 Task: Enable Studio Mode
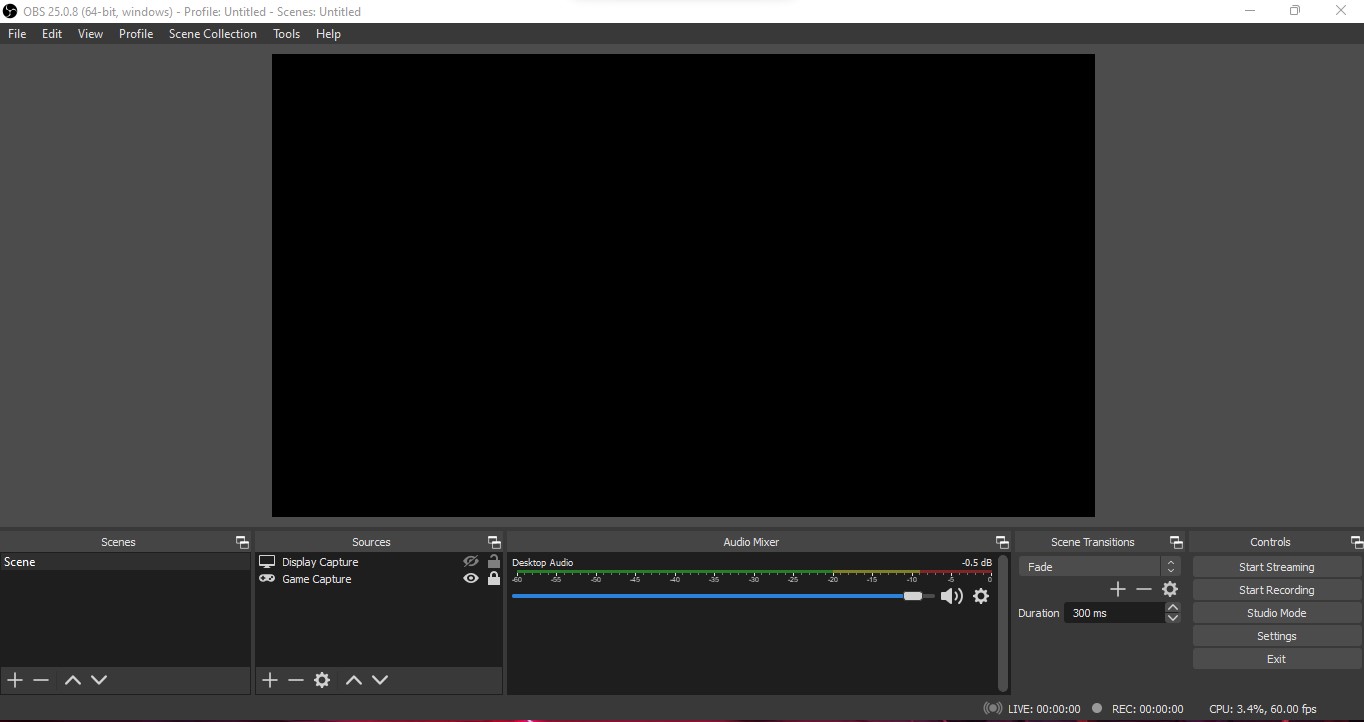click(1276, 613)
